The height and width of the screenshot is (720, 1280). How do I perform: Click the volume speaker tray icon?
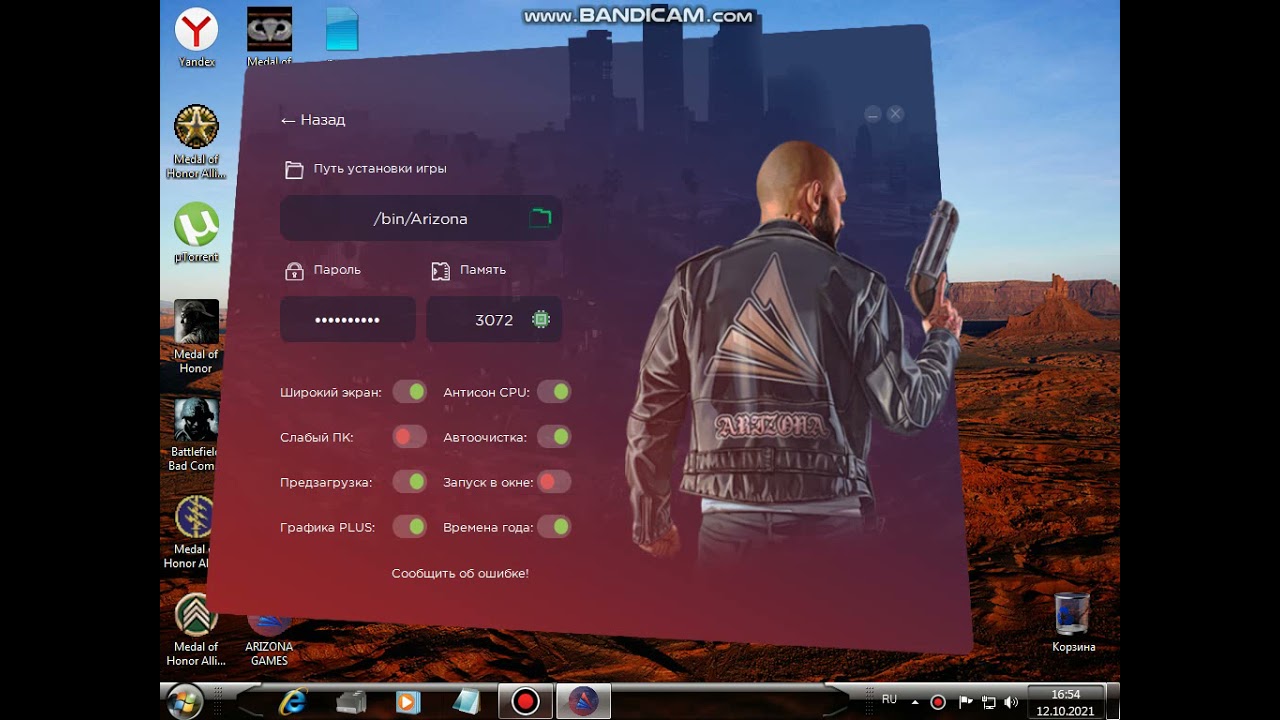coord(1010,702)
